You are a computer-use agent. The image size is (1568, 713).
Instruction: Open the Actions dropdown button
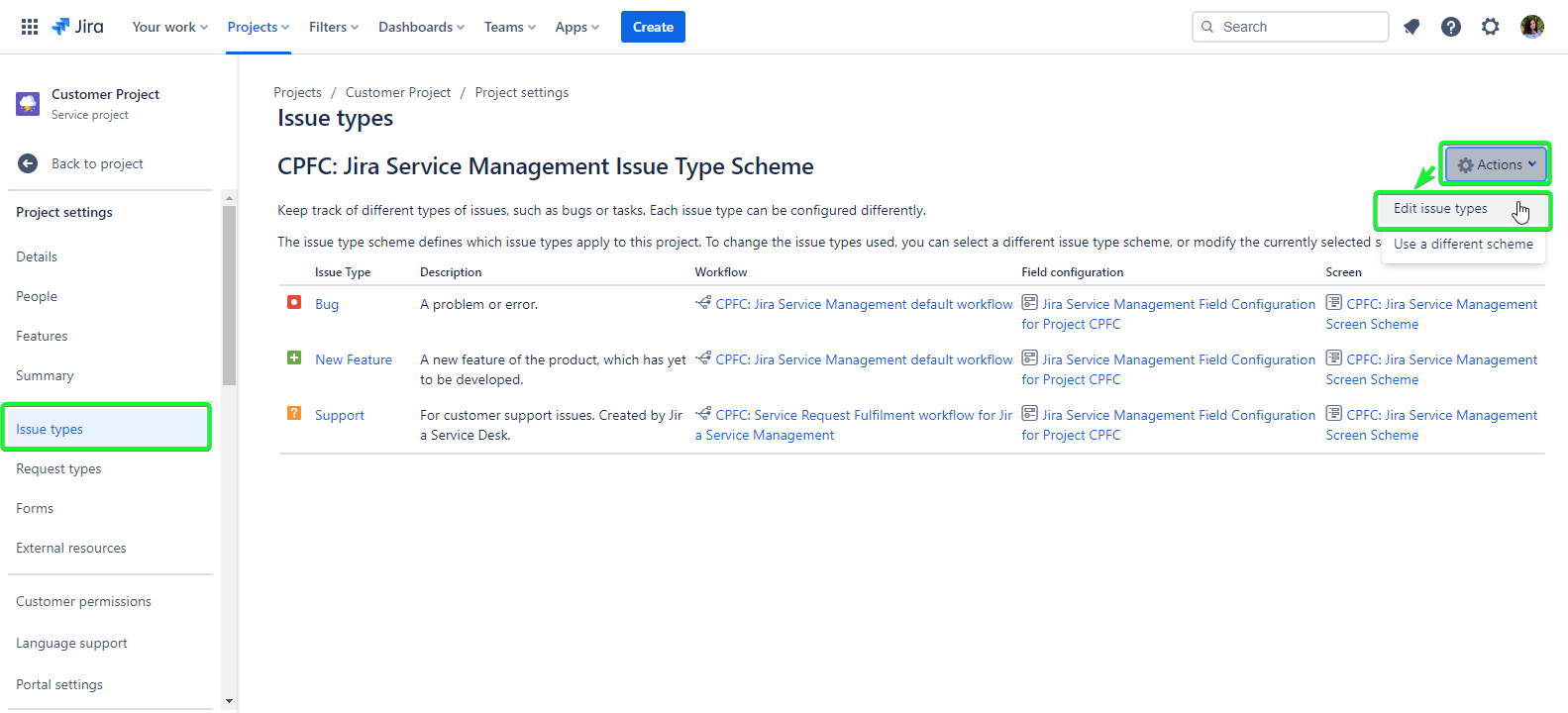pos(1496,164)
